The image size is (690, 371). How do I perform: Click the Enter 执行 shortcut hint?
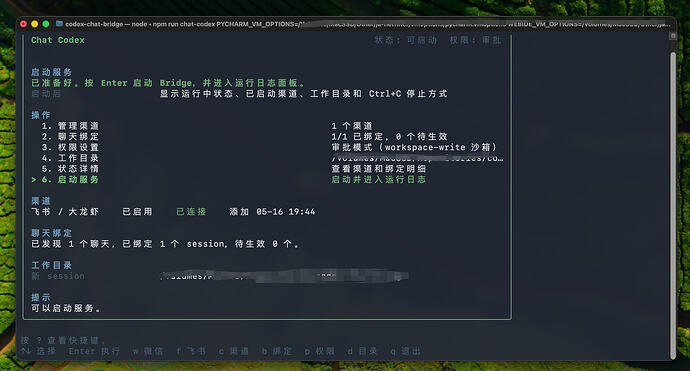94,351
